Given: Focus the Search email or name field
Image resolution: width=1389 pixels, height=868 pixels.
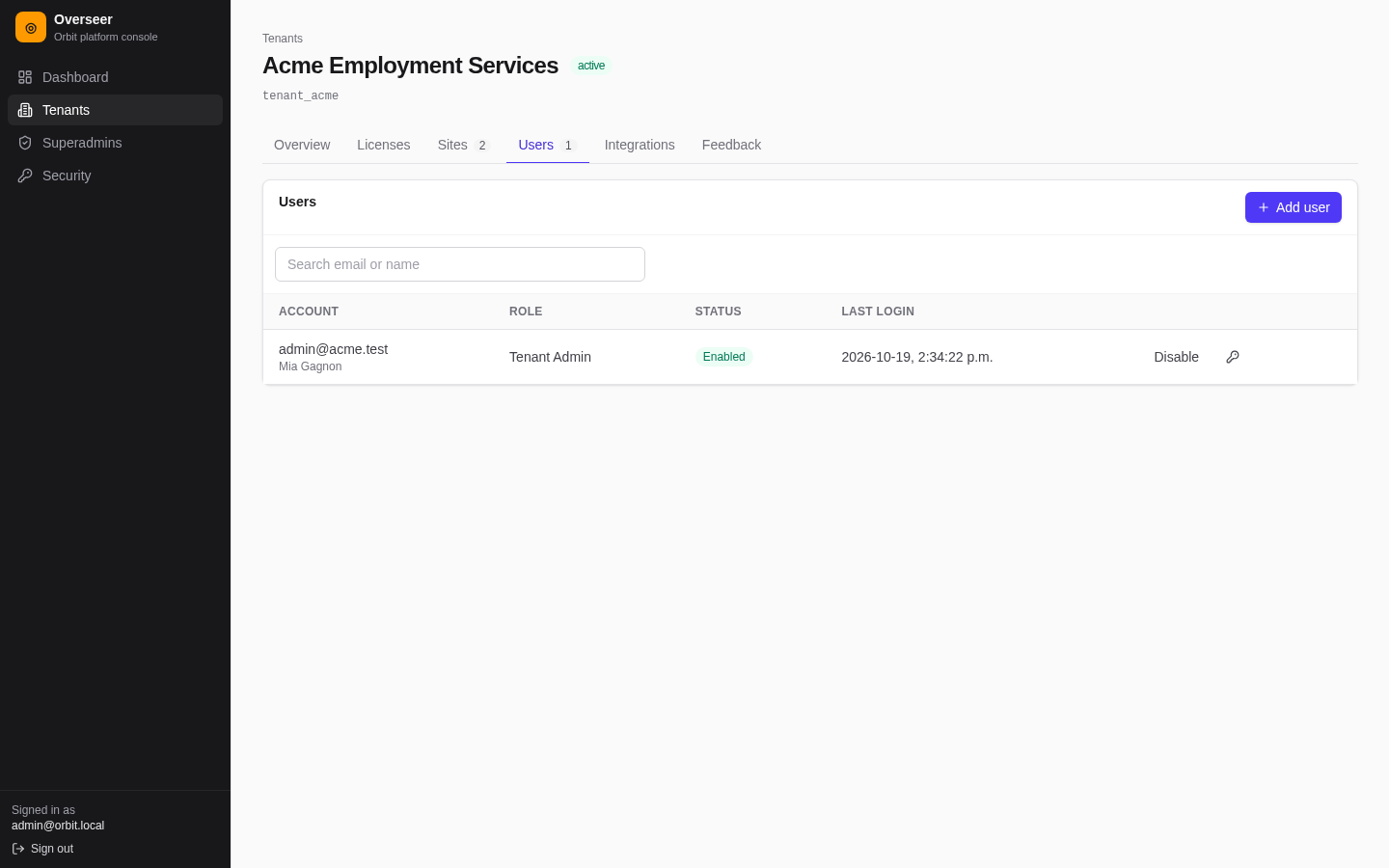Looking at the screenshot, I should point(460,264).
